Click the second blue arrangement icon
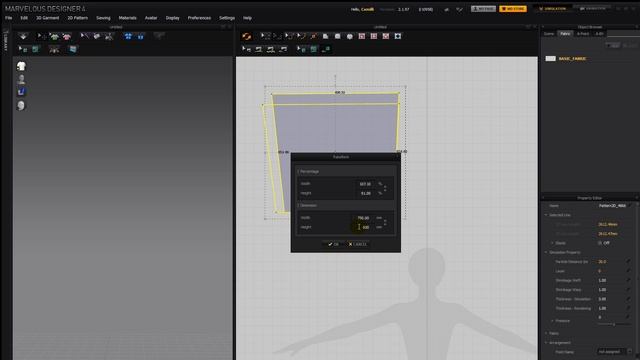This screenshot has width=640, height=360. [140, 36]
